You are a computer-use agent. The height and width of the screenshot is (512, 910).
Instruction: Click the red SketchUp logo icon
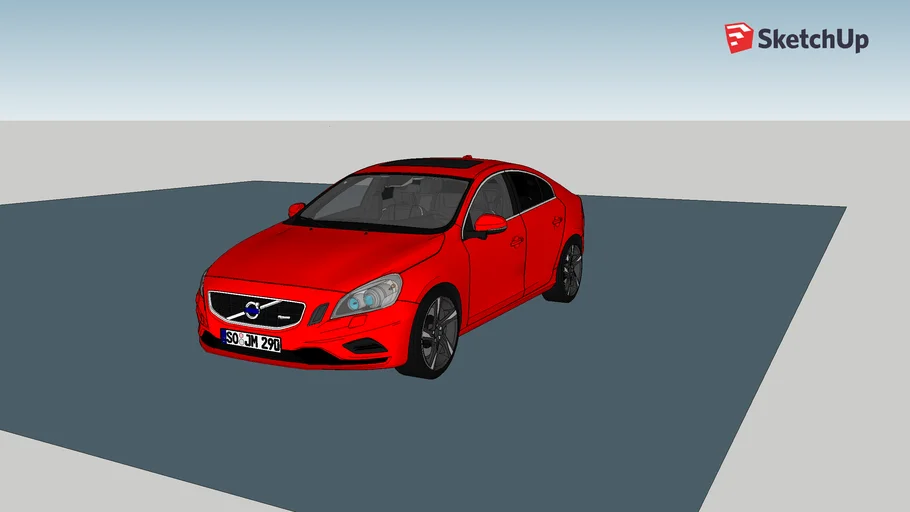(x=739, y=38)
